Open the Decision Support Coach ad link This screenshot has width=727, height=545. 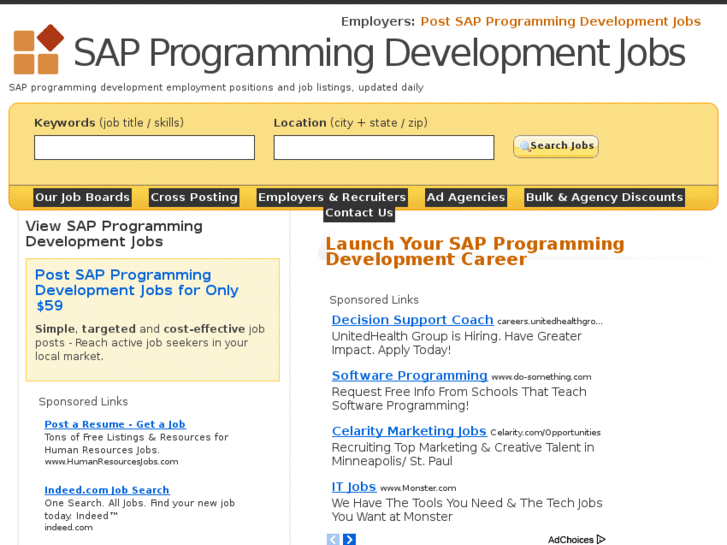coord(412,320)
